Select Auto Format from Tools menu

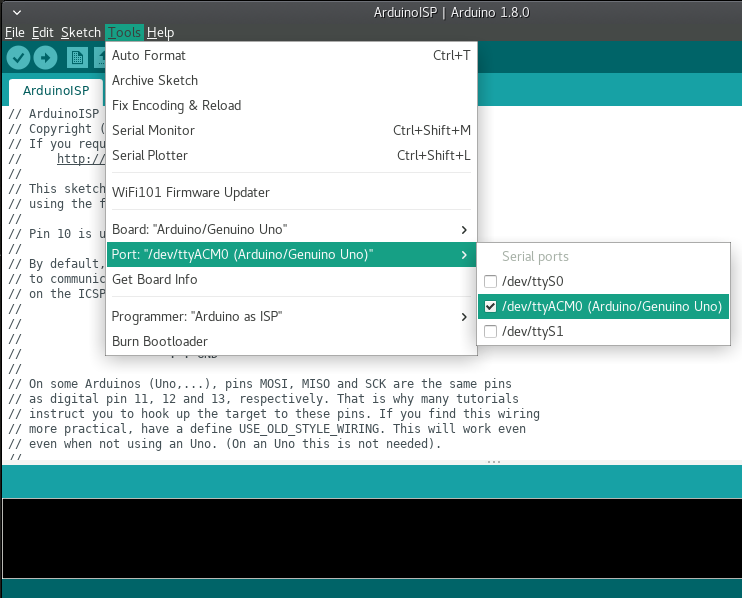click(291, 55)
